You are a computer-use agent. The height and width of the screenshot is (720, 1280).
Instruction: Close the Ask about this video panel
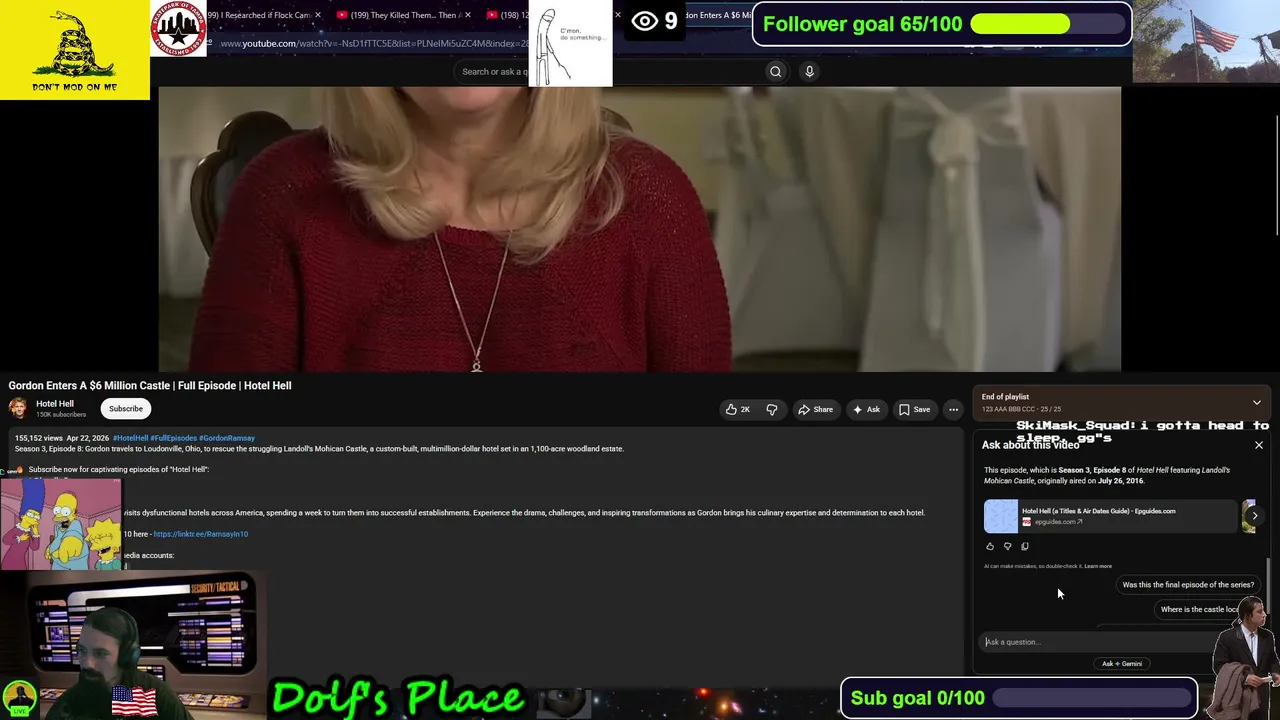point(1259,445)
